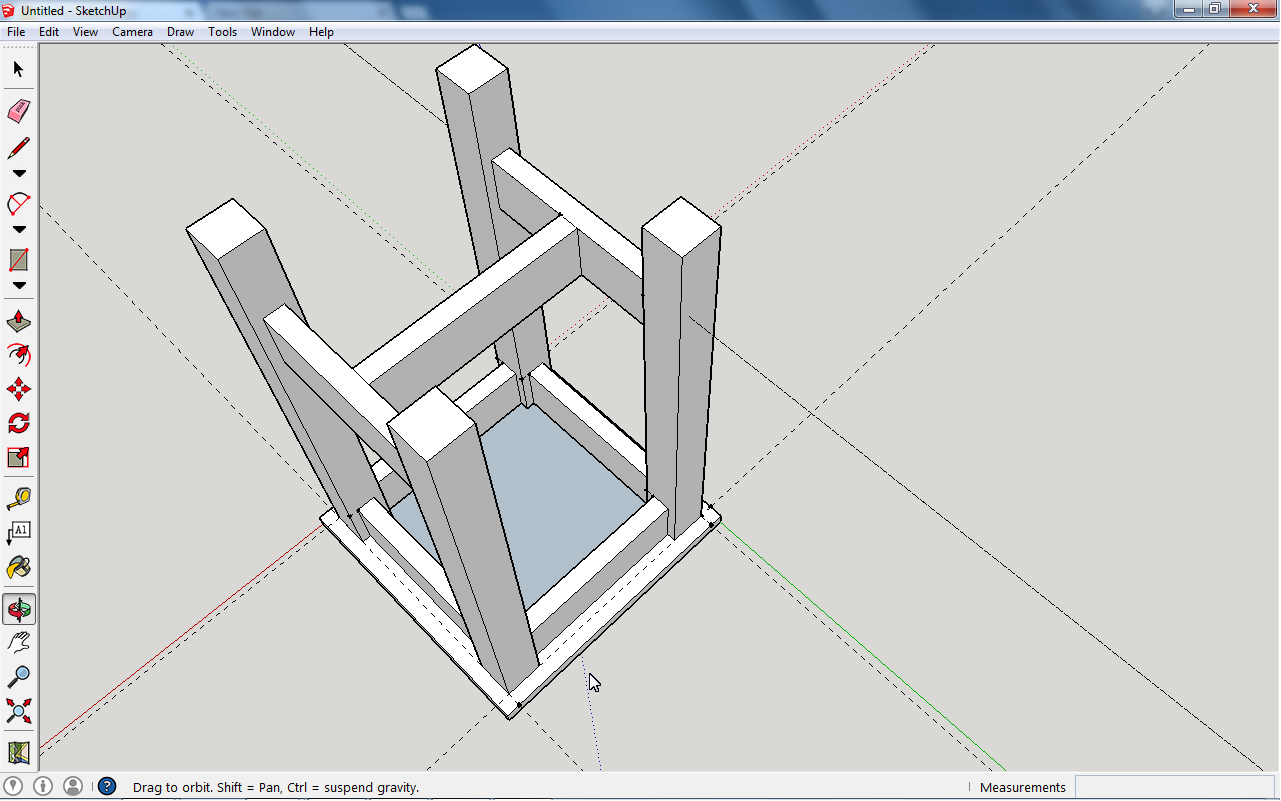Expand the Line tool variants dropdown
Screen dimensions: 1281x801
point(17,172)
